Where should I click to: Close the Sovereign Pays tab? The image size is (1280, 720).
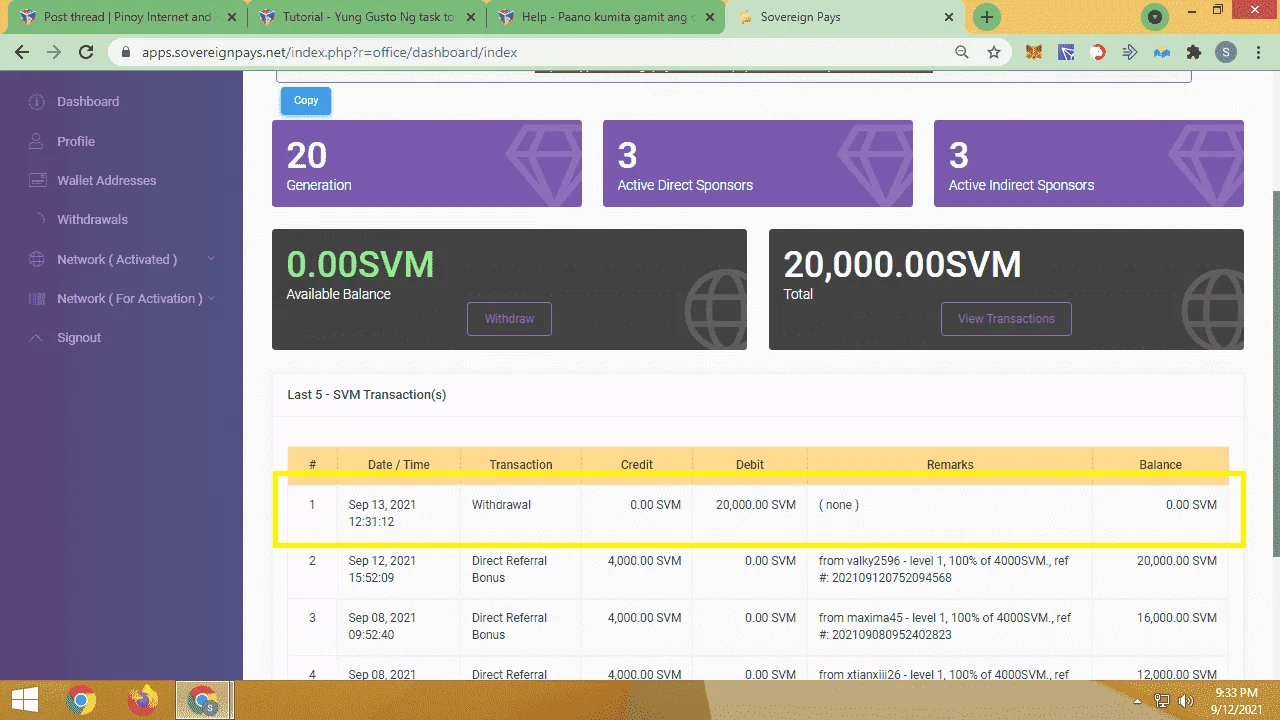(x=950, y=17)
